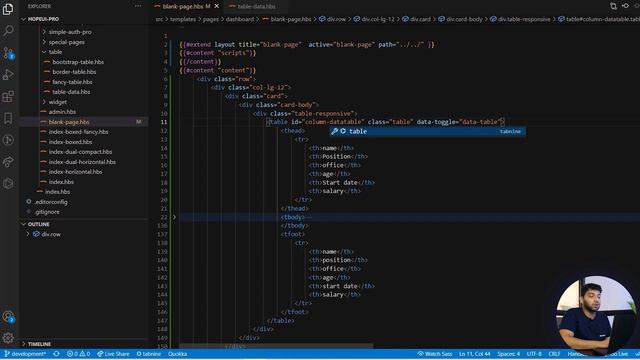640x360 pixels.
Task: Expand the TIMELINE section
Action: [x=39, y=344]
